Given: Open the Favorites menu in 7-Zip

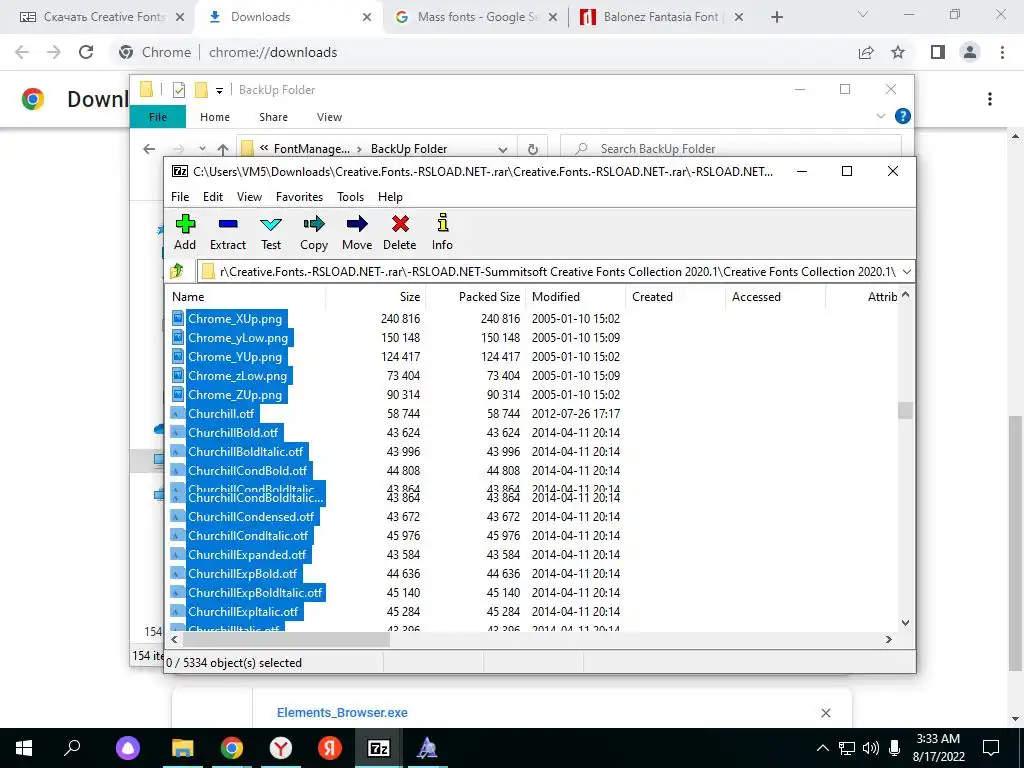Looking at the screenshot, I should coord(299,197).
